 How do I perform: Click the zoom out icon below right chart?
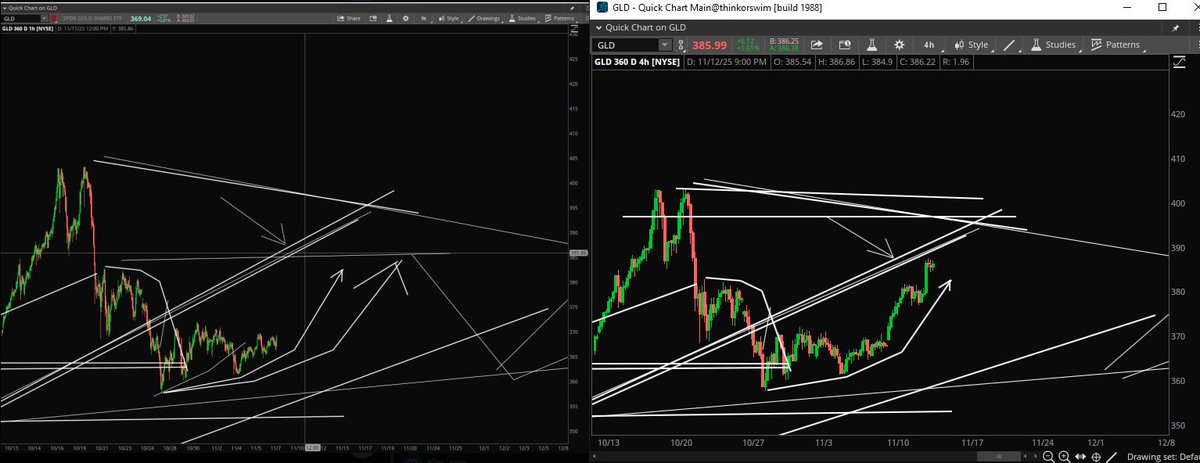pos(1048,456)
